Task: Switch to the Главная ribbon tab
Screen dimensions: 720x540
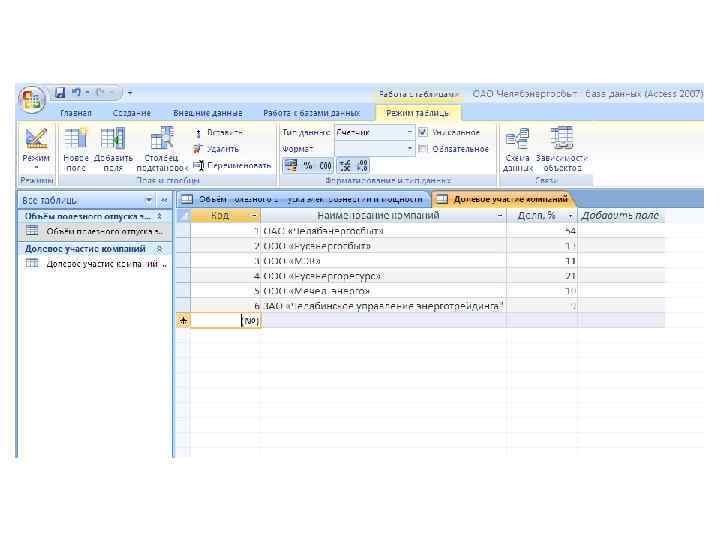Action: pos(76,113)
